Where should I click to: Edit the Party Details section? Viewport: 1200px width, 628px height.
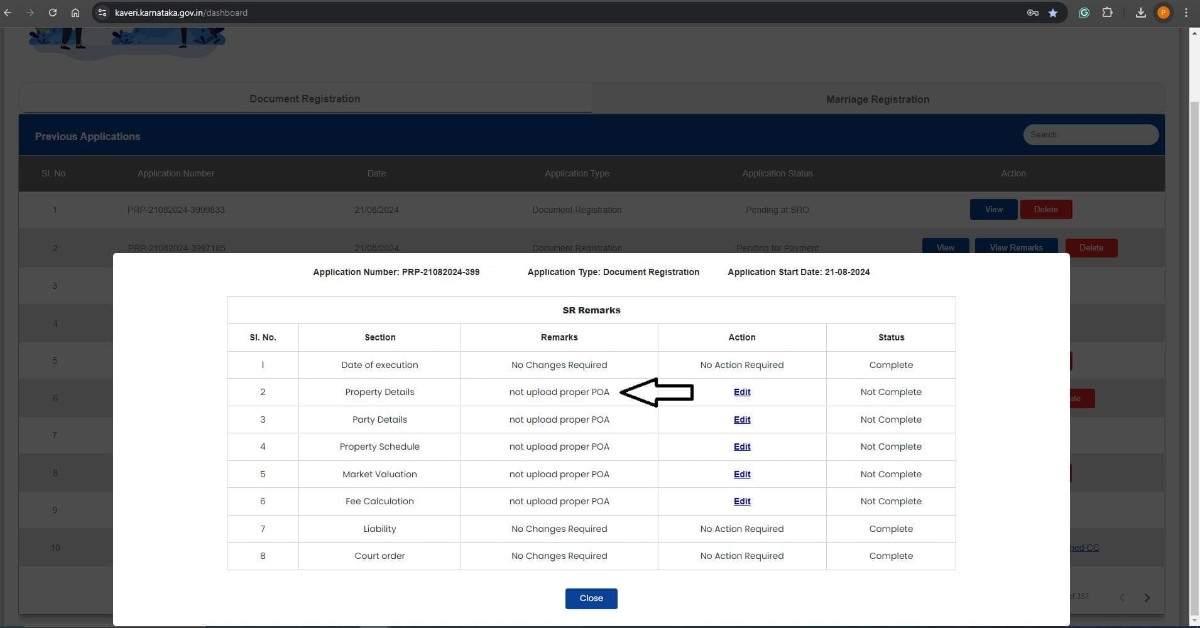(x=742, y=420)
